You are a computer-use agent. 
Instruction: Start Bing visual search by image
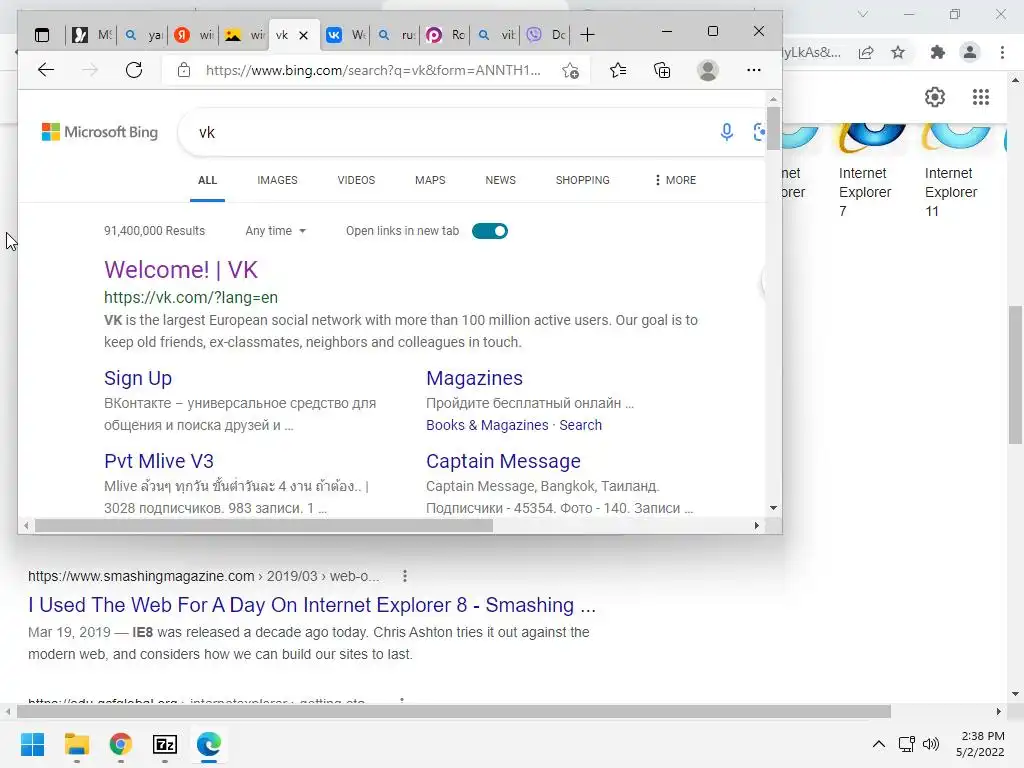(x=759, y=132)
